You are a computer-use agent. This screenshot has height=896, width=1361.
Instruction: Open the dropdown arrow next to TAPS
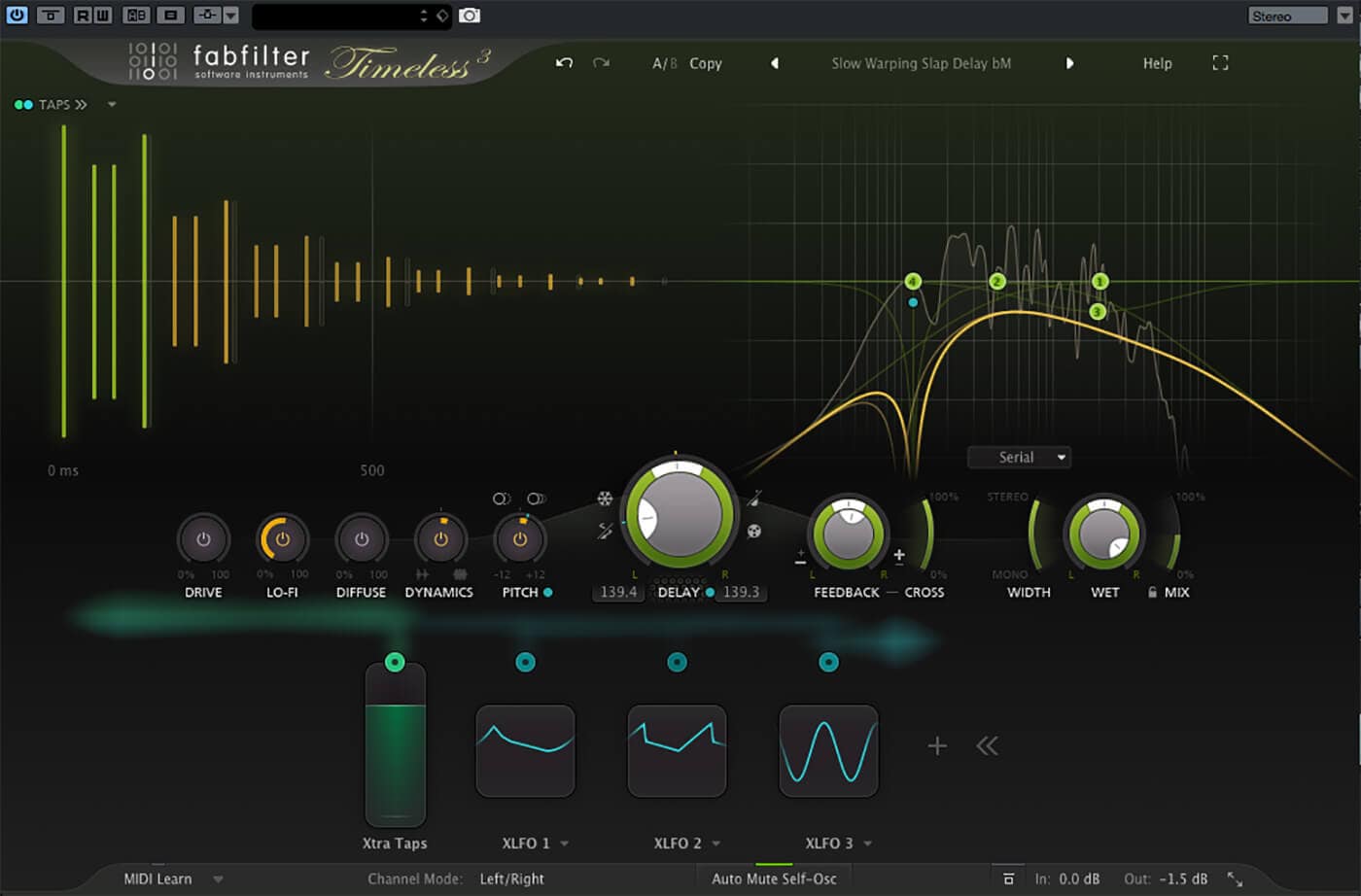[112, 104]
